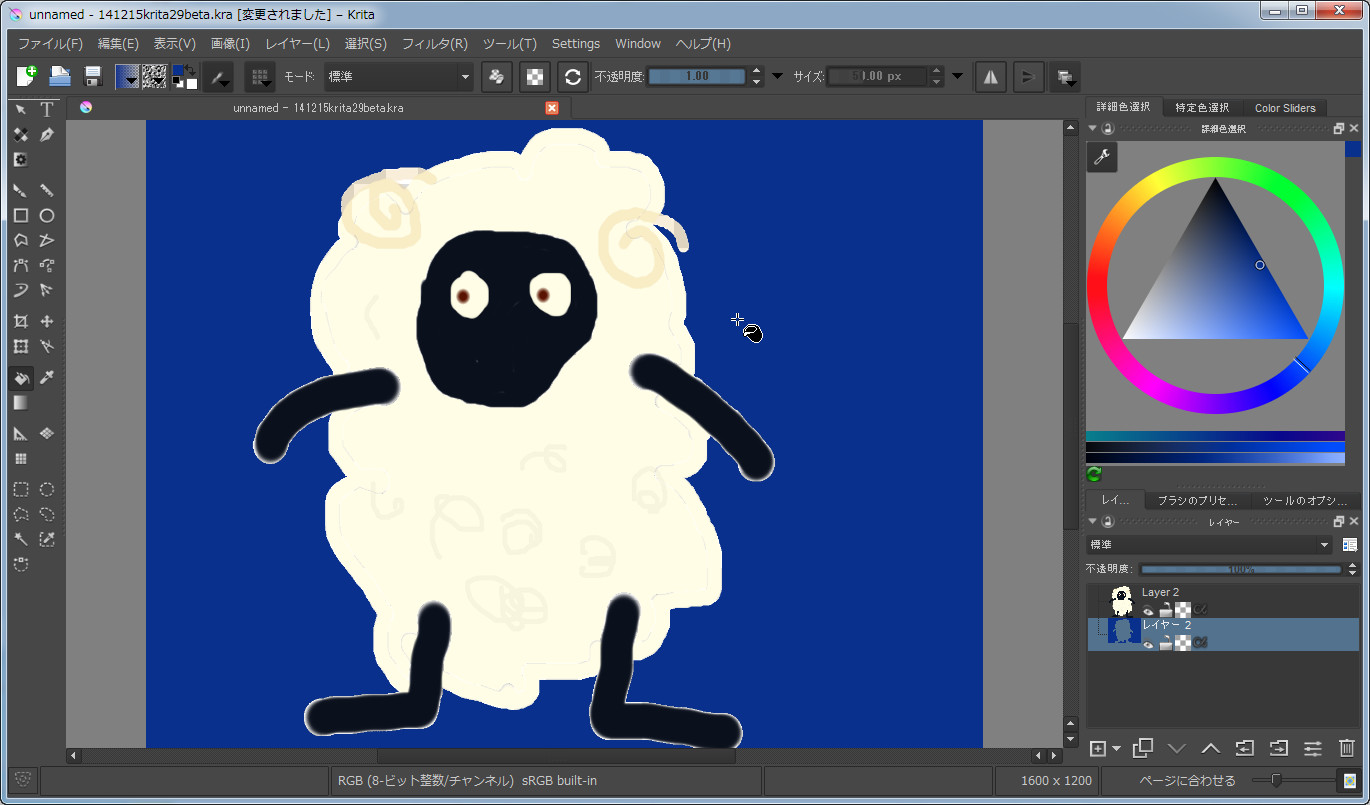The height and width of the screenshot is (805, 1370).
Task: Select the Ellipse shape tool
Action: 46,215
